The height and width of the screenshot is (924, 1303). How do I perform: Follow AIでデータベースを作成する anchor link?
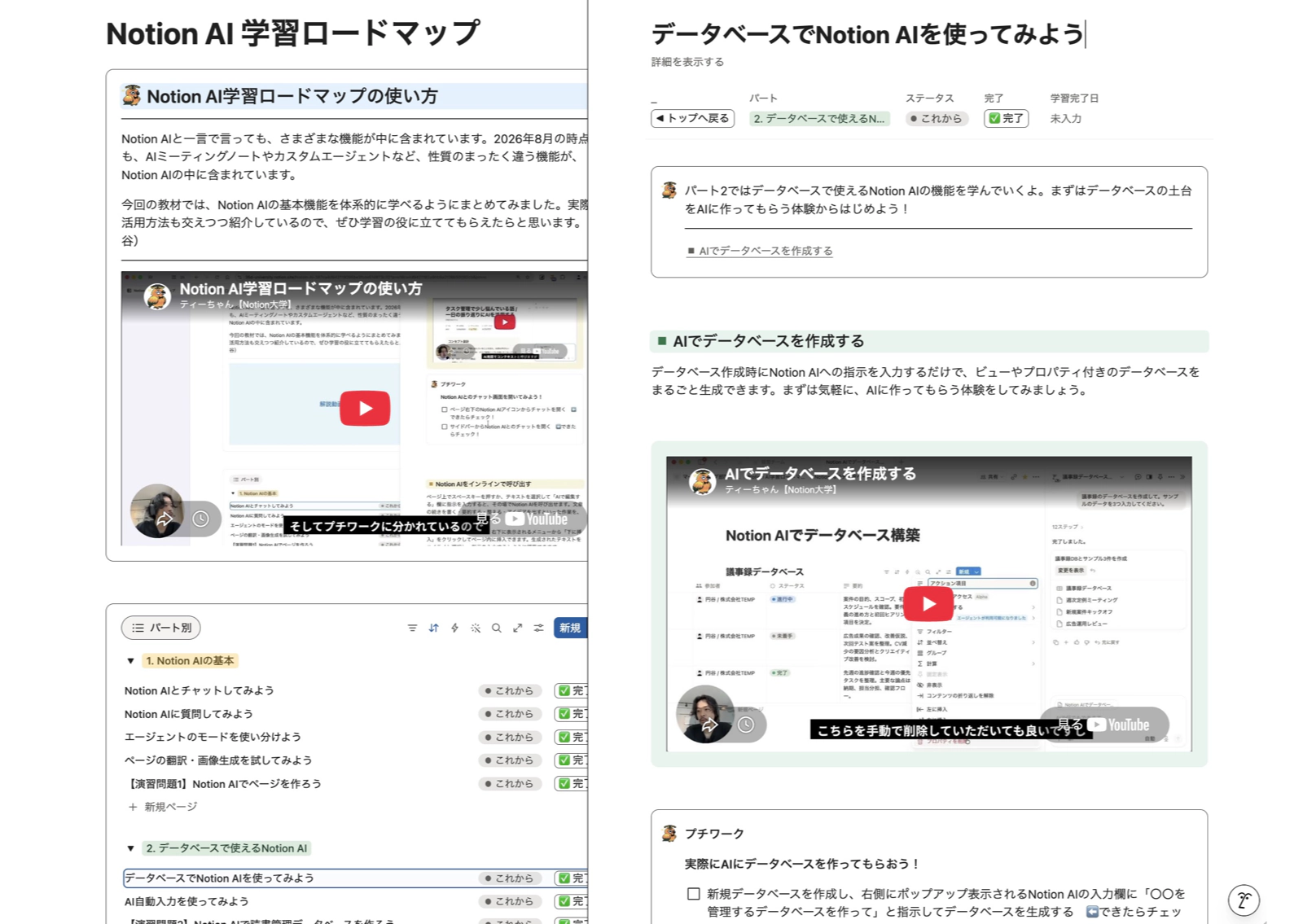pos(760,251)
